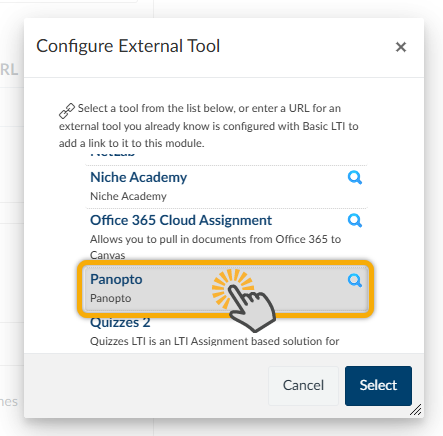Pick the Office 365 Cloud Assignment title
The height and width of the screenshot is (436, 443).
click(x=181, y=220)
